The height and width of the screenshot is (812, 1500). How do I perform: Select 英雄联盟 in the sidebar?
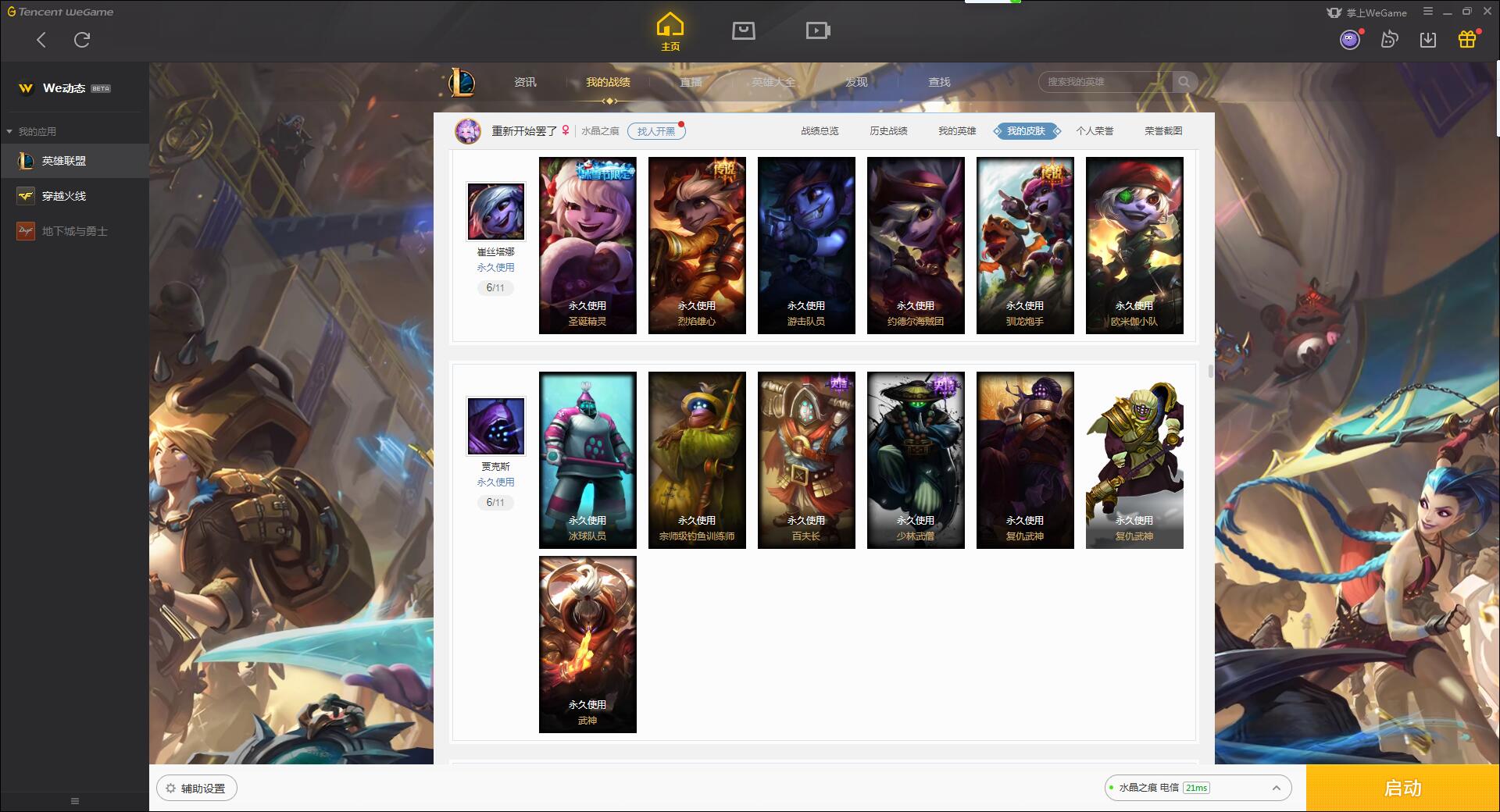pyautogui.click(x=74, y=161)
